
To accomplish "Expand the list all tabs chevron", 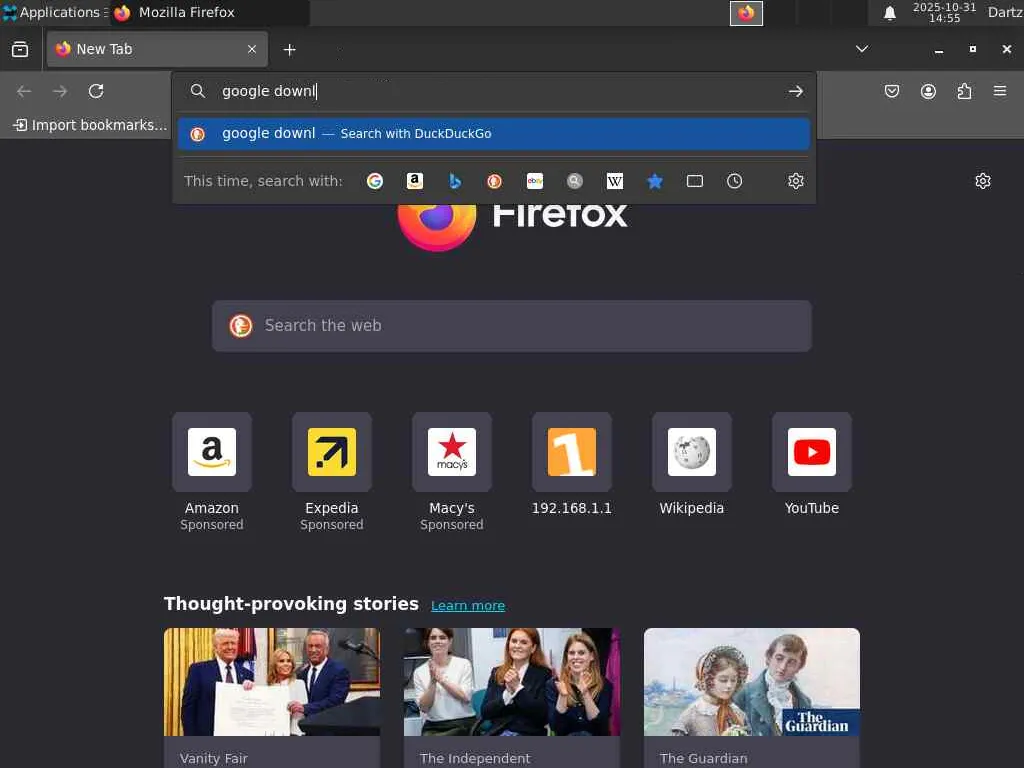I will click(x=862, y=49).
